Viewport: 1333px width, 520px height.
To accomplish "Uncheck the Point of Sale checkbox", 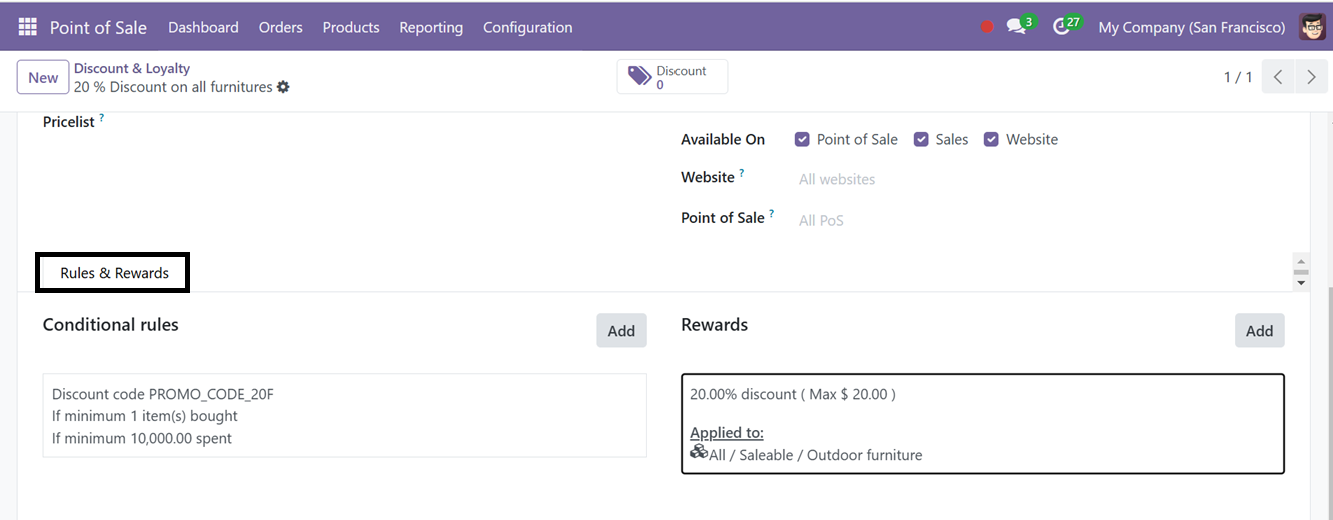I will click(802, 139).
